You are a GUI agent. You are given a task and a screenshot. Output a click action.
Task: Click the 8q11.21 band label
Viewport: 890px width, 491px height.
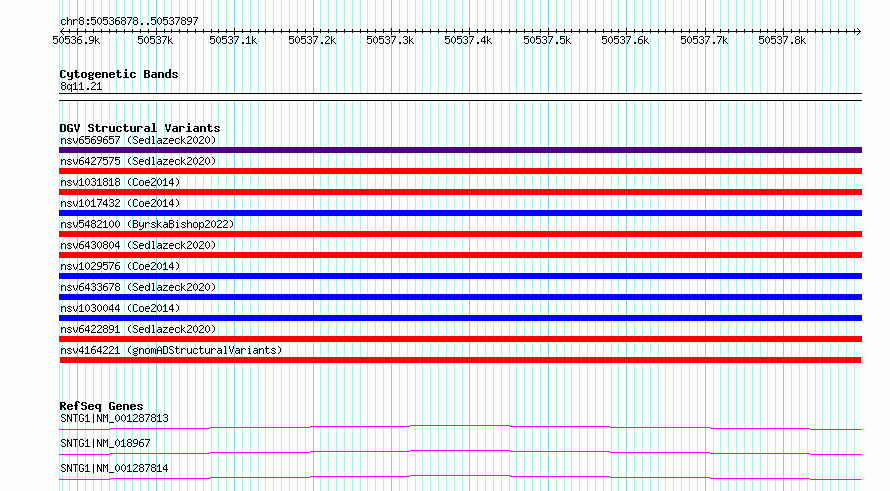pos(81,86)
